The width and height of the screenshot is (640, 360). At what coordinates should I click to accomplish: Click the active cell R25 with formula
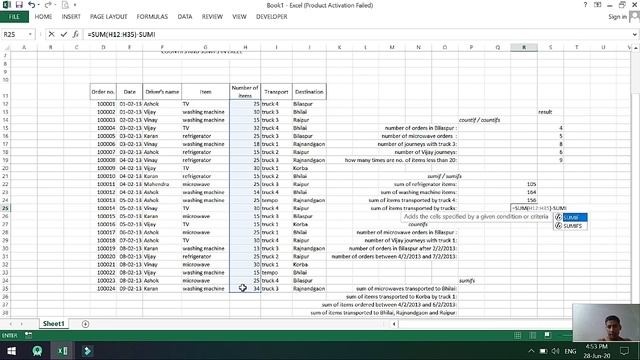(524, 208)
